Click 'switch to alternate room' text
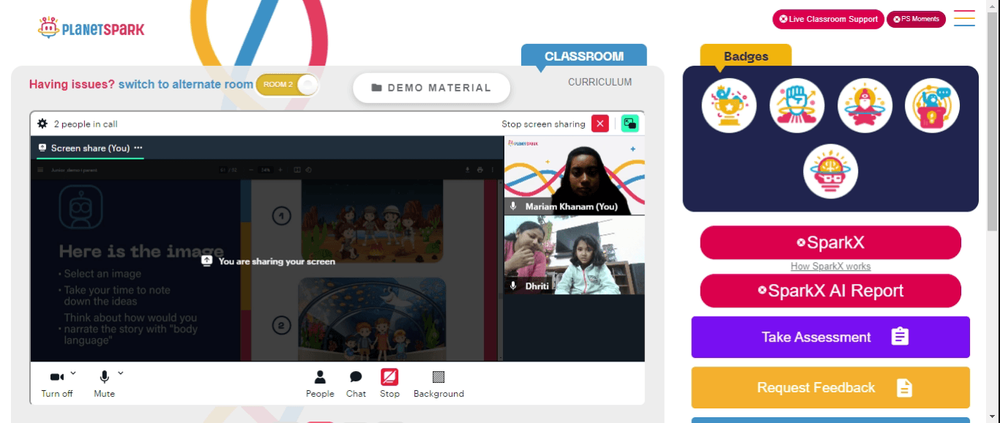This screenshot has height=423, width=1000. tap(186, 84)
